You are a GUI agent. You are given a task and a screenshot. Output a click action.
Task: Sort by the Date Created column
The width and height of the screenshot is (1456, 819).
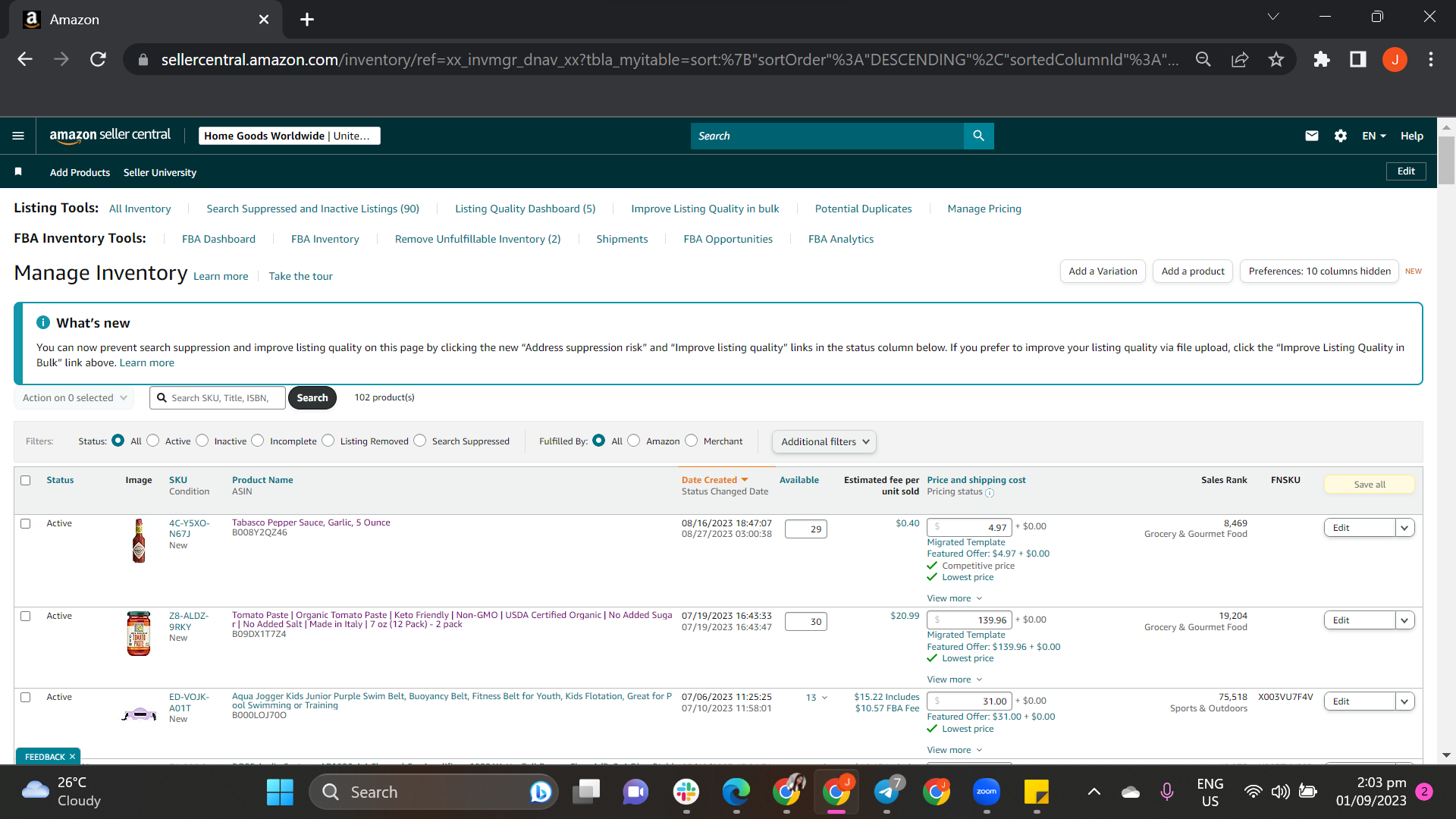[714, 480]
